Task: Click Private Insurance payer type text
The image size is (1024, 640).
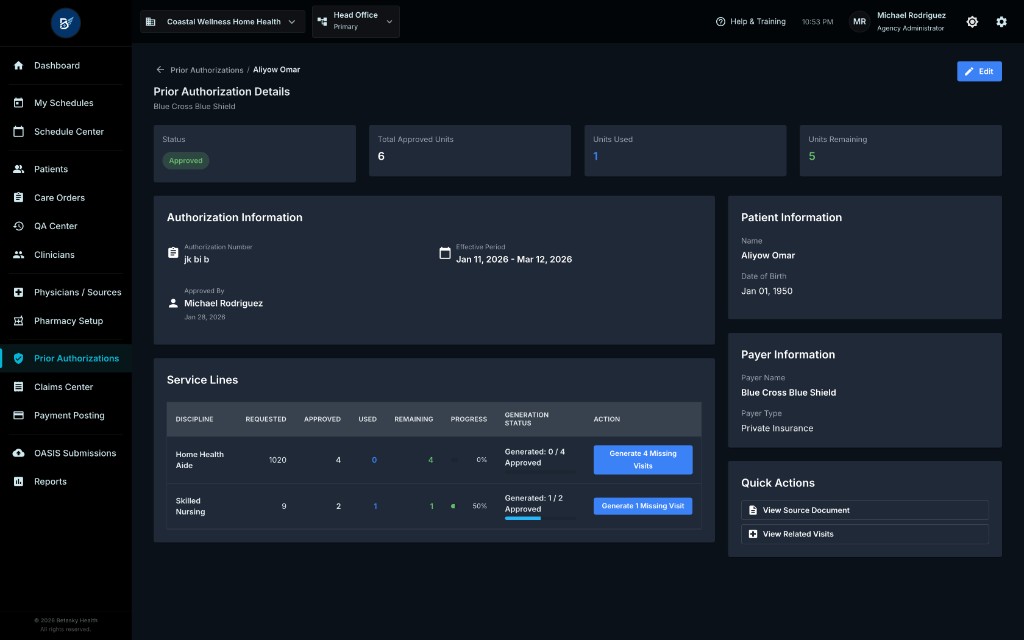Action: (777, 428)
